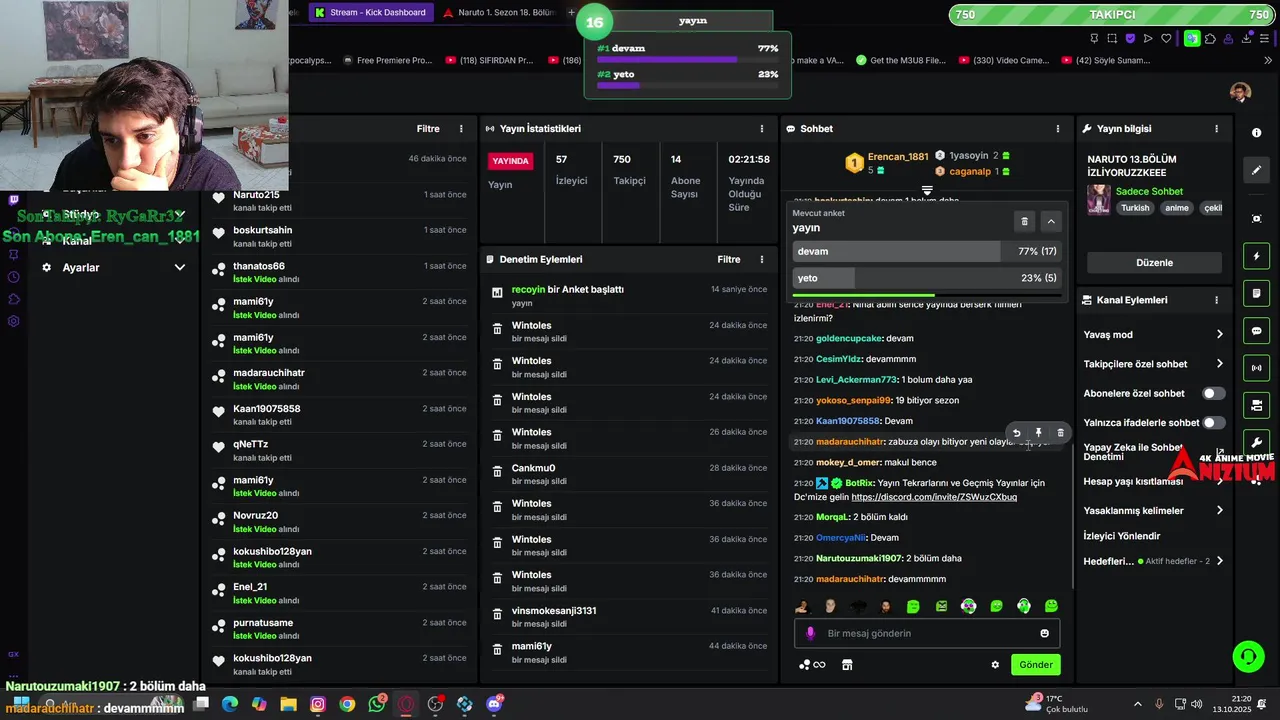Click Naruto215 follow entry in activity feed
Screen dimensions: 1280x720
click(x=339, y=200)
